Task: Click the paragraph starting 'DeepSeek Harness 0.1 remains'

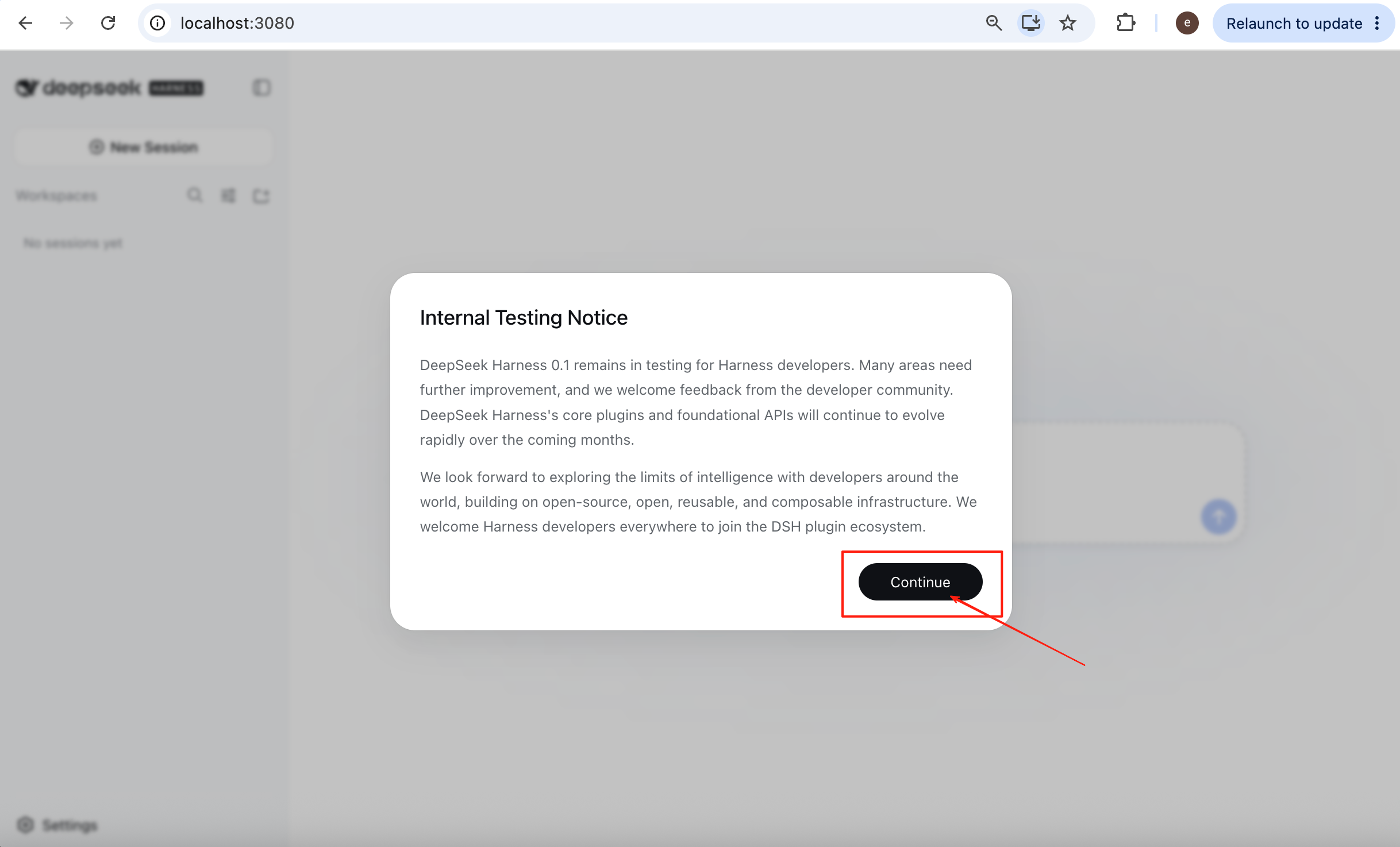Action: [696, 402]
